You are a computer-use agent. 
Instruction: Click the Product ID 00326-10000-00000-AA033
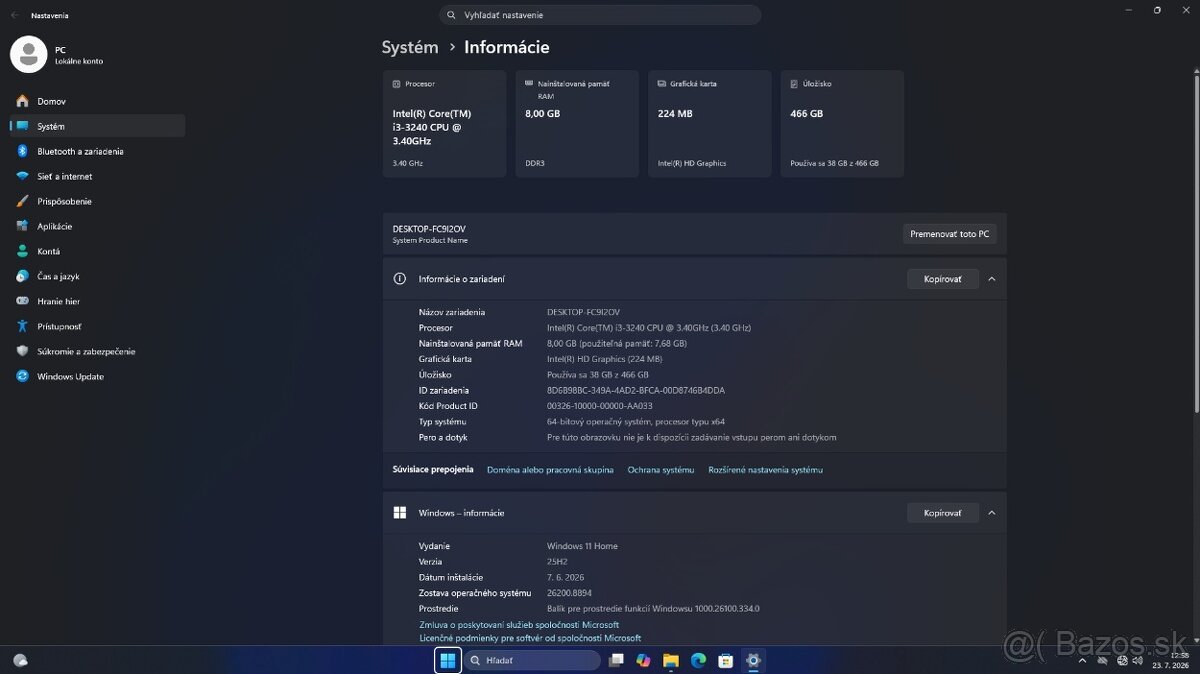point(600,406)
